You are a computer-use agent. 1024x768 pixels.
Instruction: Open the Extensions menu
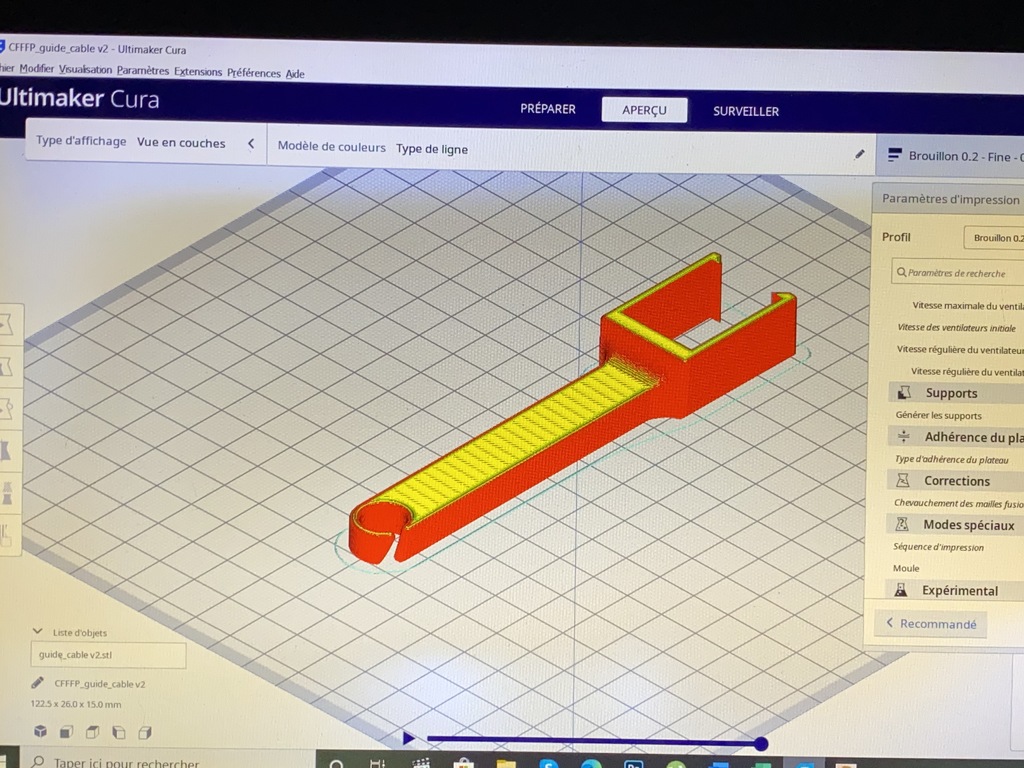198,72
